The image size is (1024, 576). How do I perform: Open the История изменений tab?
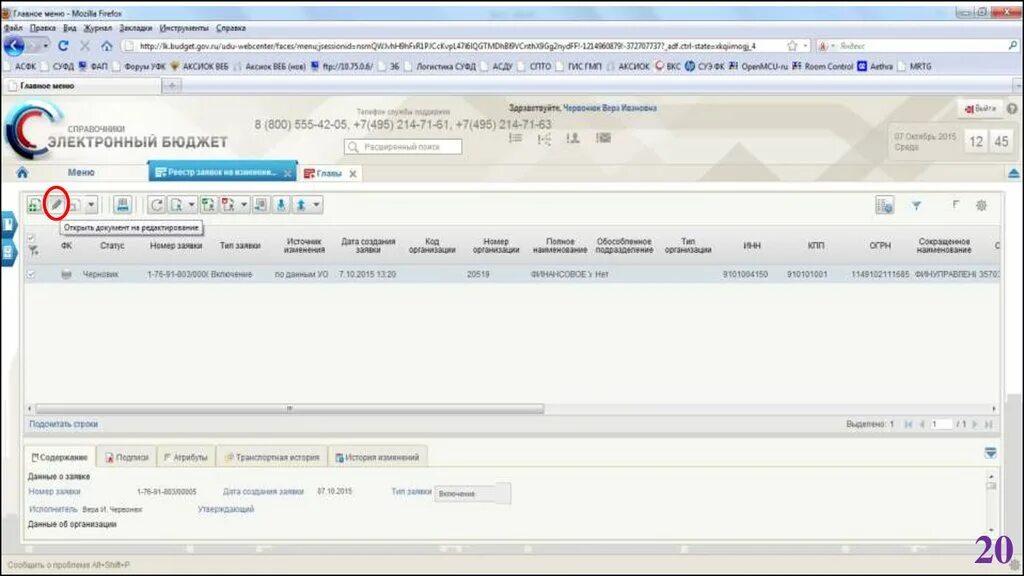point(377,457)
